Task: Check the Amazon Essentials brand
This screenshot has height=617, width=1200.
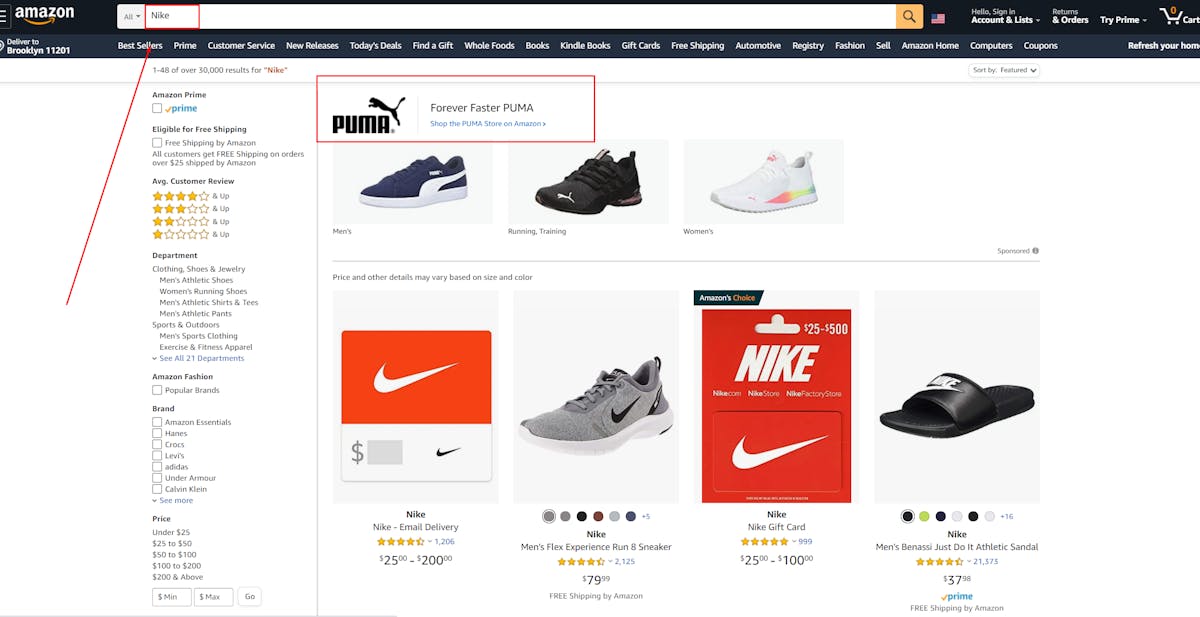Action: tap(157, 422)
